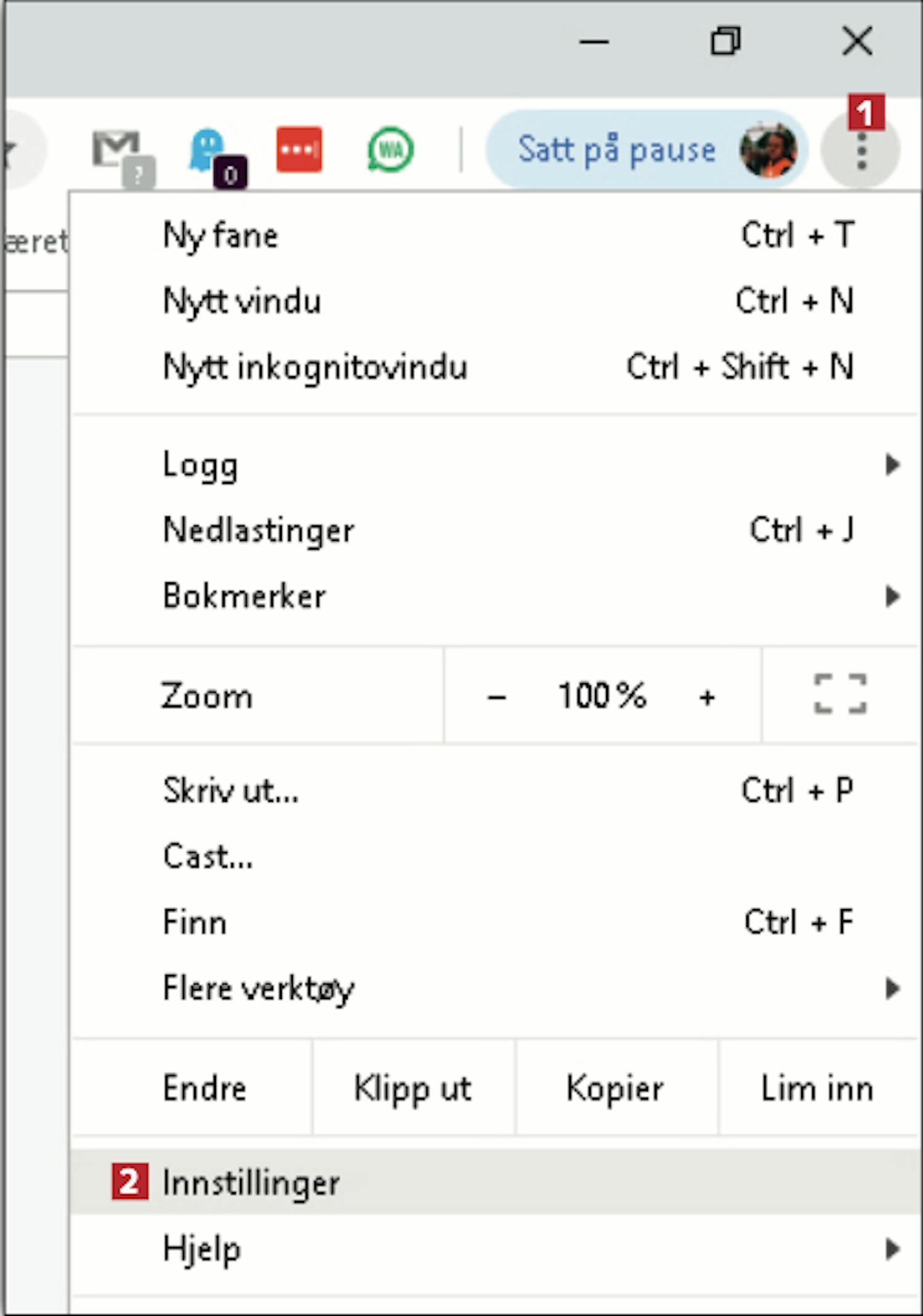Expand the Bokmerker submenu arrow
This screenshot has width=923, height=1316.
tap(892, 596)
